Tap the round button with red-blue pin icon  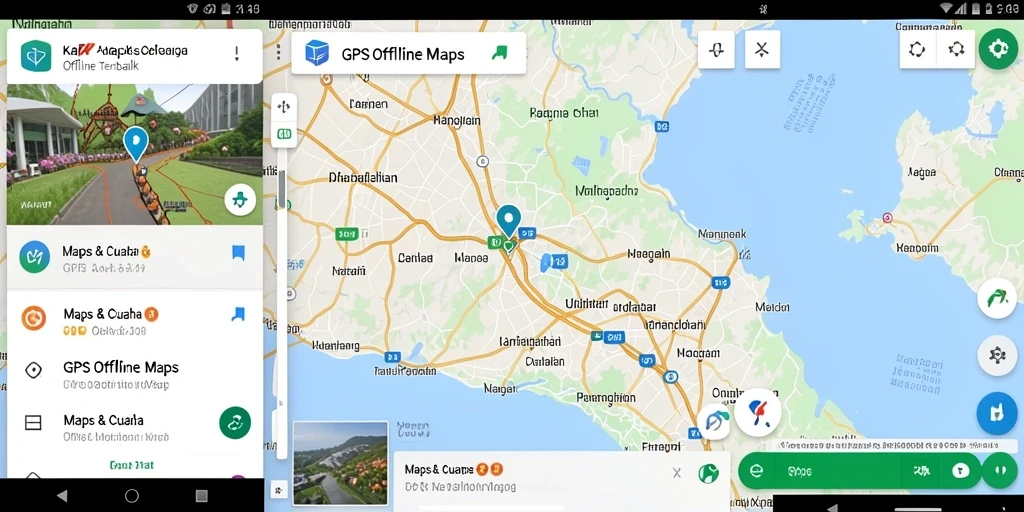pos(758,412)
